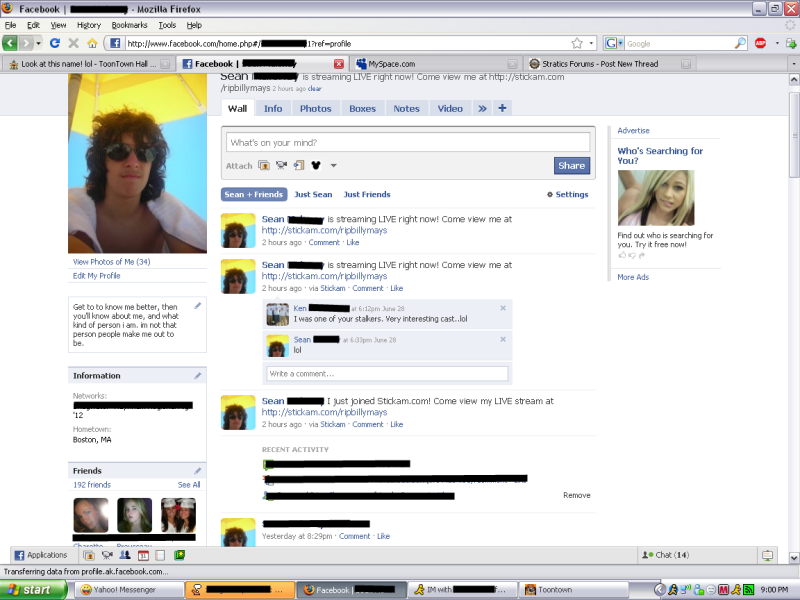Filter the wall to Just Friends
The height and width of the screenshot is (600, 800).
click(x=367, y=194)
